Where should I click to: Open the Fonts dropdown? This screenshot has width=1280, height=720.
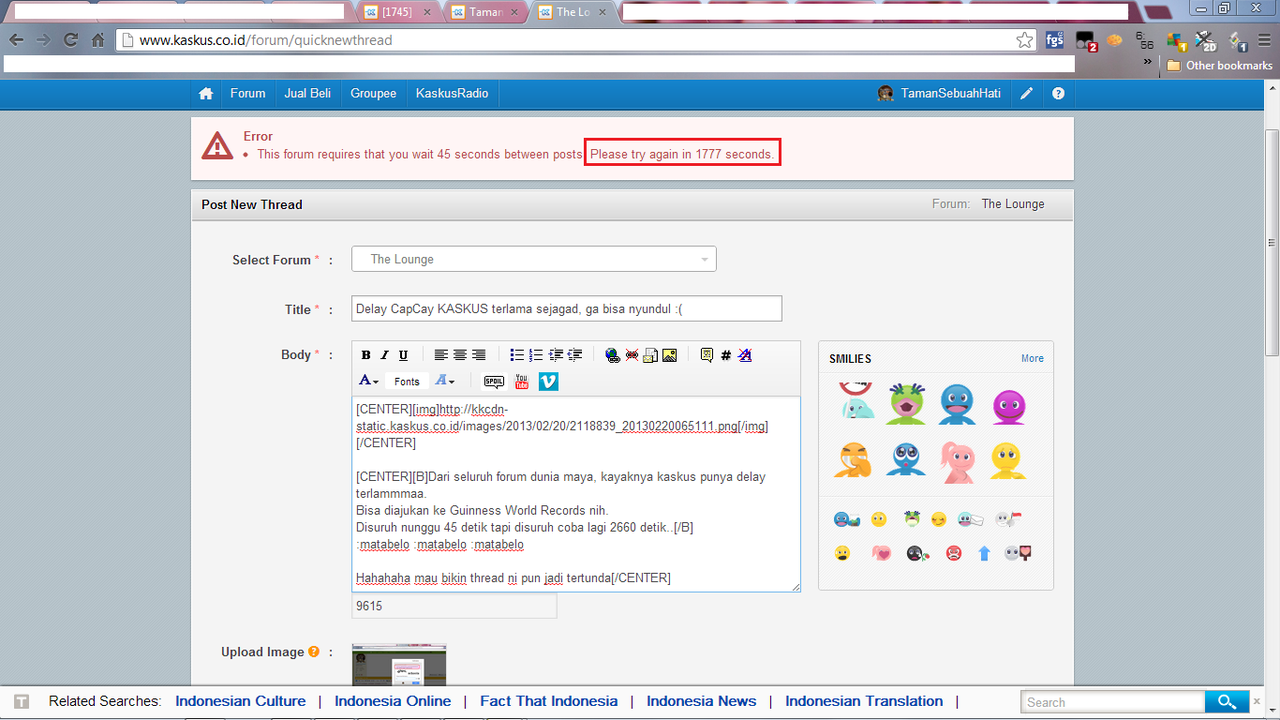407,381
